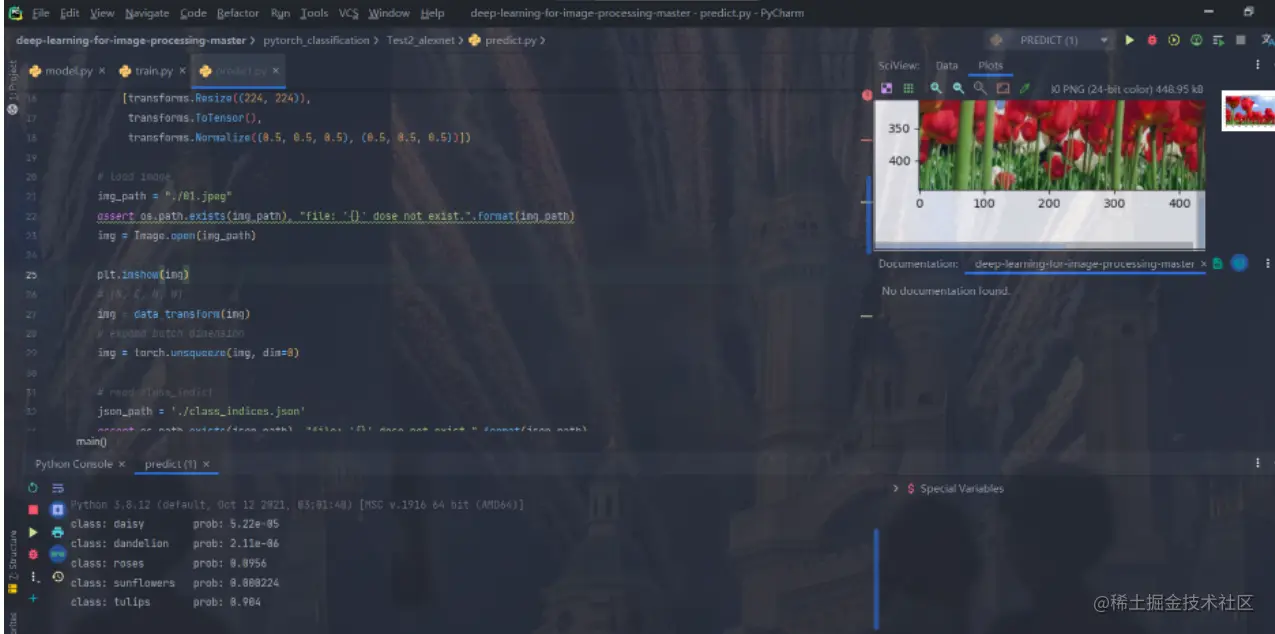The height and width of the screenshot is (634, 1275).
Task: Click the class: tulips output line
Action: (166, 602)
